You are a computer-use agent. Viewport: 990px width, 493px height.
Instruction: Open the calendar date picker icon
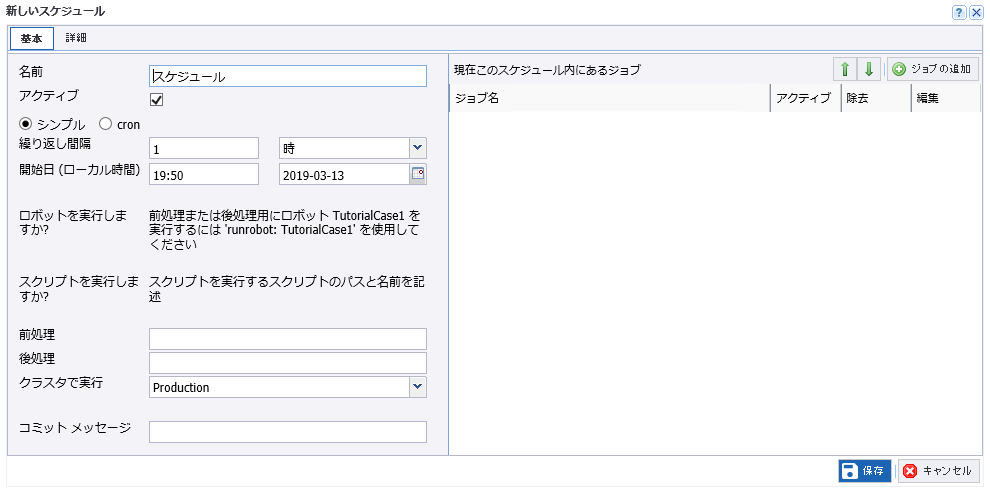(x=418, y=174)
